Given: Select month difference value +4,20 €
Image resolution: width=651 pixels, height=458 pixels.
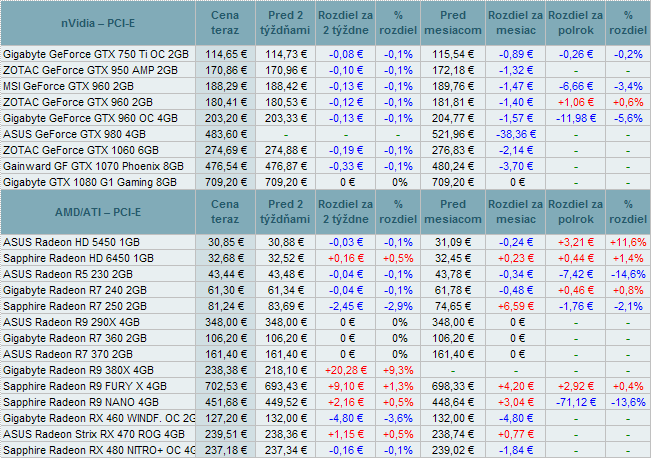Looking at the screenshot, I should (x=516, y=386).
